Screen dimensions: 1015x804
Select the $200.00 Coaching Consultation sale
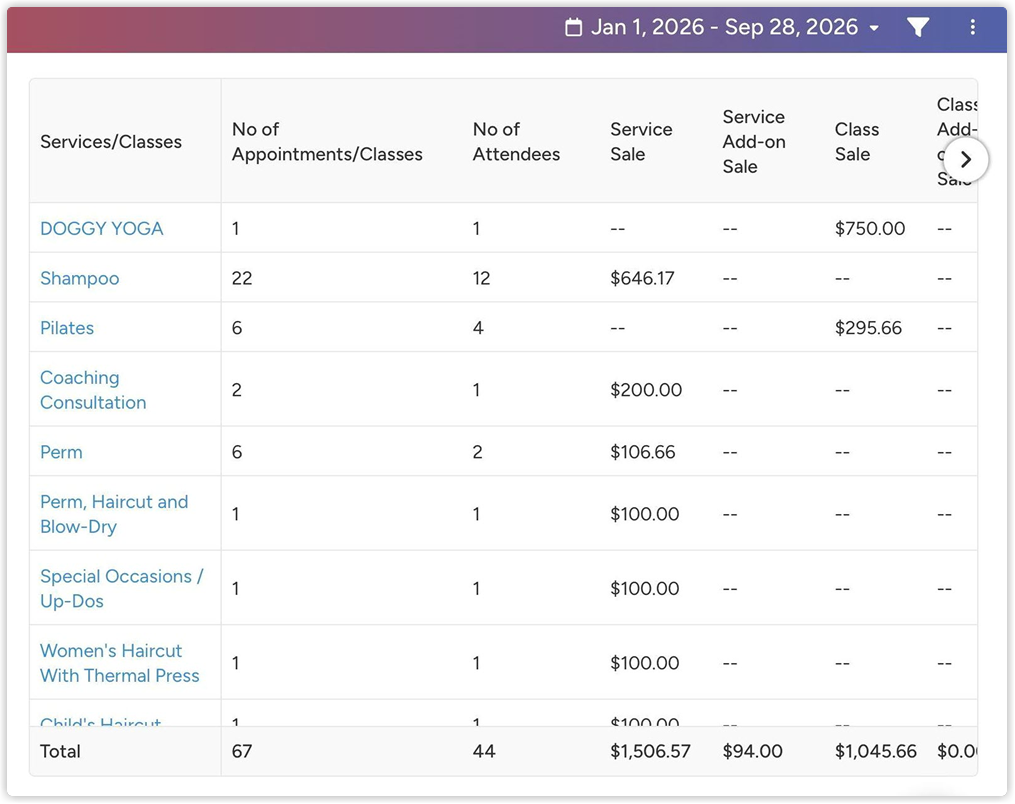pos(646,390)
